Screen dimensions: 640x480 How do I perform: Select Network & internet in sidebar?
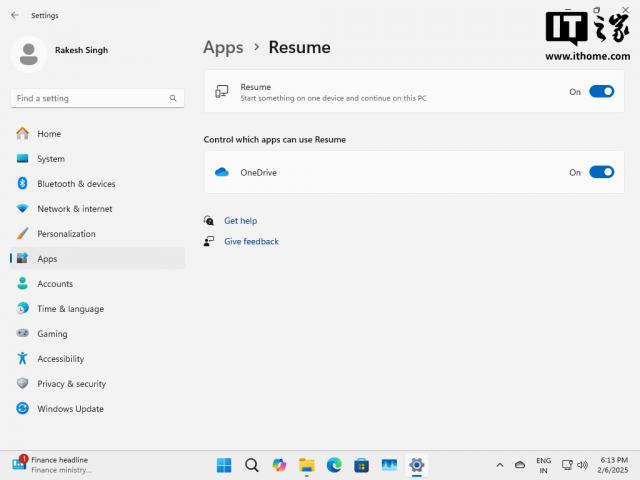tap(74, 209)
